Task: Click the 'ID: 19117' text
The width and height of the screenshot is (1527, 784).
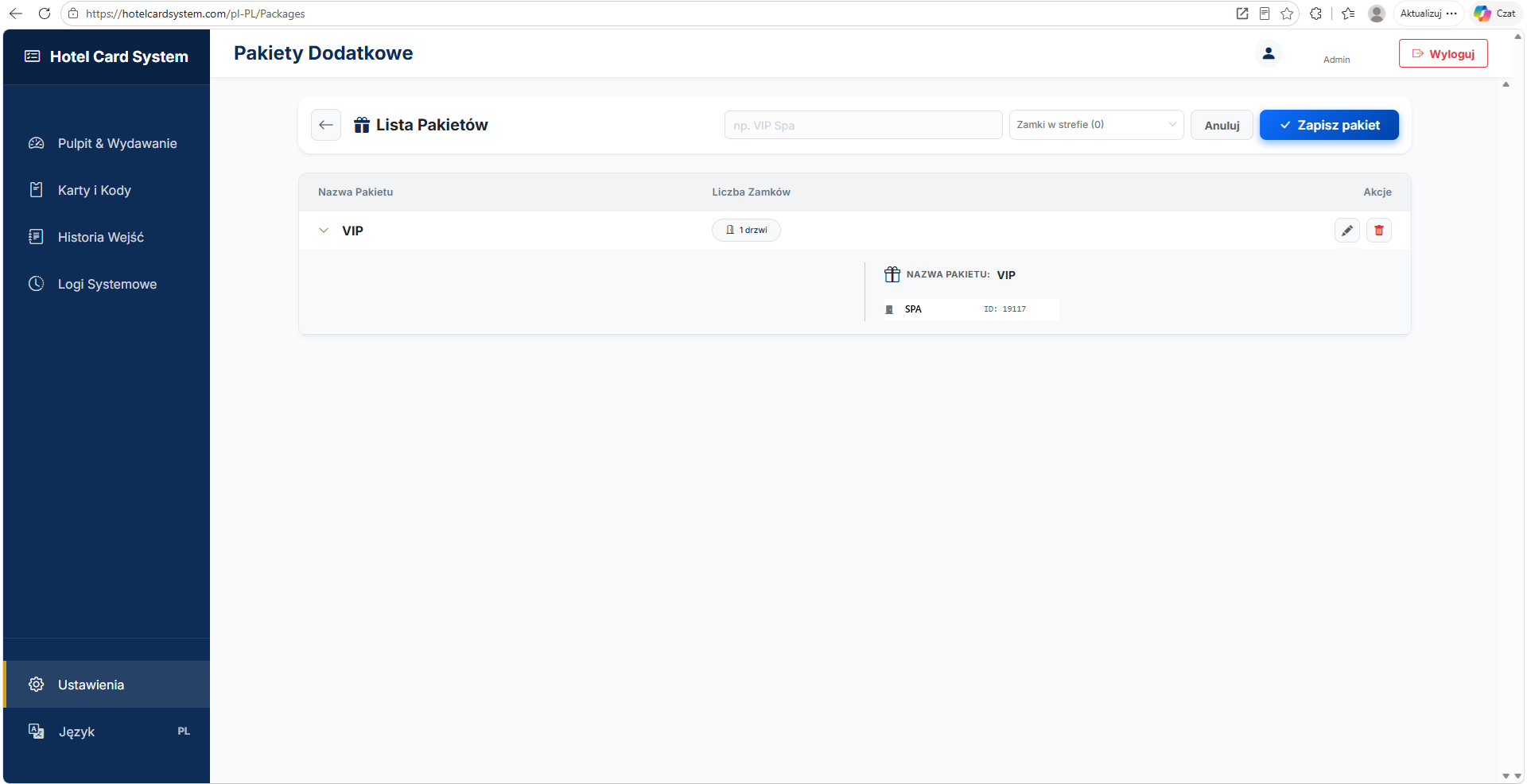Action: click(1004, 309)
